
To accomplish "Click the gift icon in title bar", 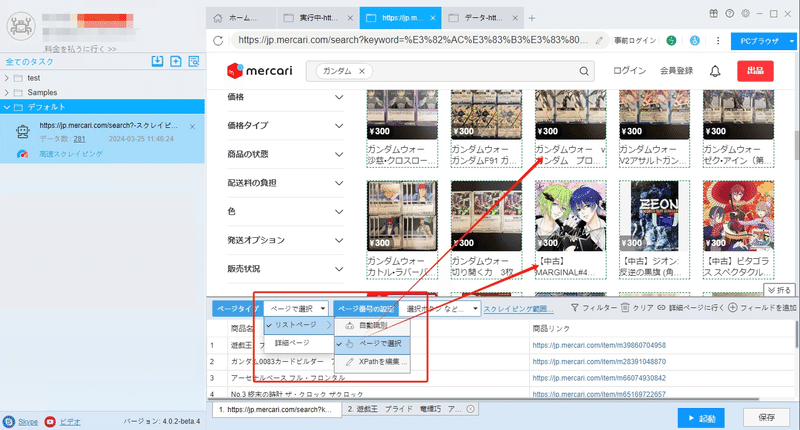I will (x=714, y=14).
